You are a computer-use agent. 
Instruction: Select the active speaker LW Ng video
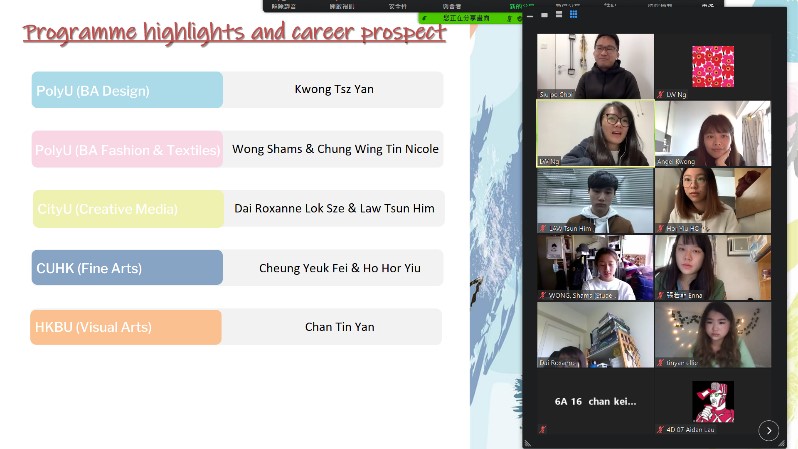tap(595, 133)
